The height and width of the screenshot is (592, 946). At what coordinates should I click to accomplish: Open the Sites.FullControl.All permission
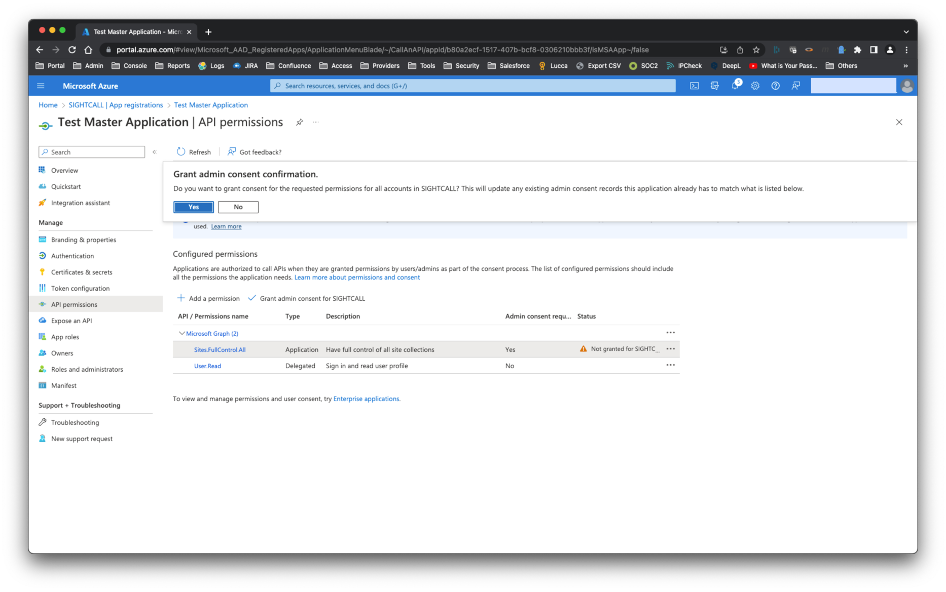click(220, 349)
